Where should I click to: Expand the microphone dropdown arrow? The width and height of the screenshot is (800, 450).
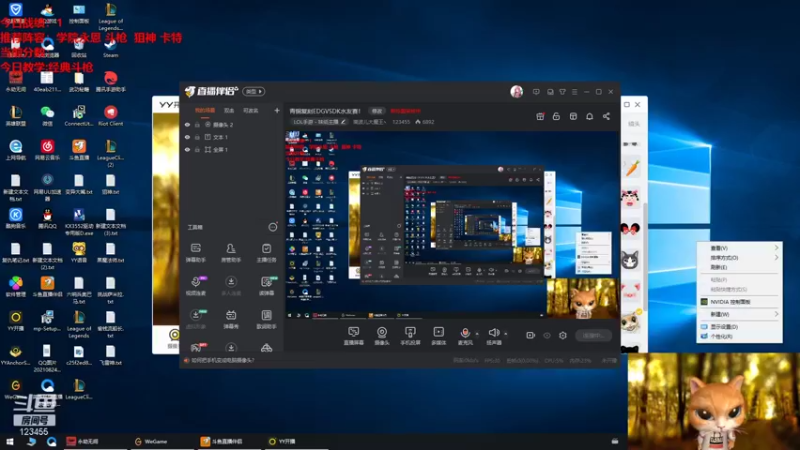tap(477, 334)
